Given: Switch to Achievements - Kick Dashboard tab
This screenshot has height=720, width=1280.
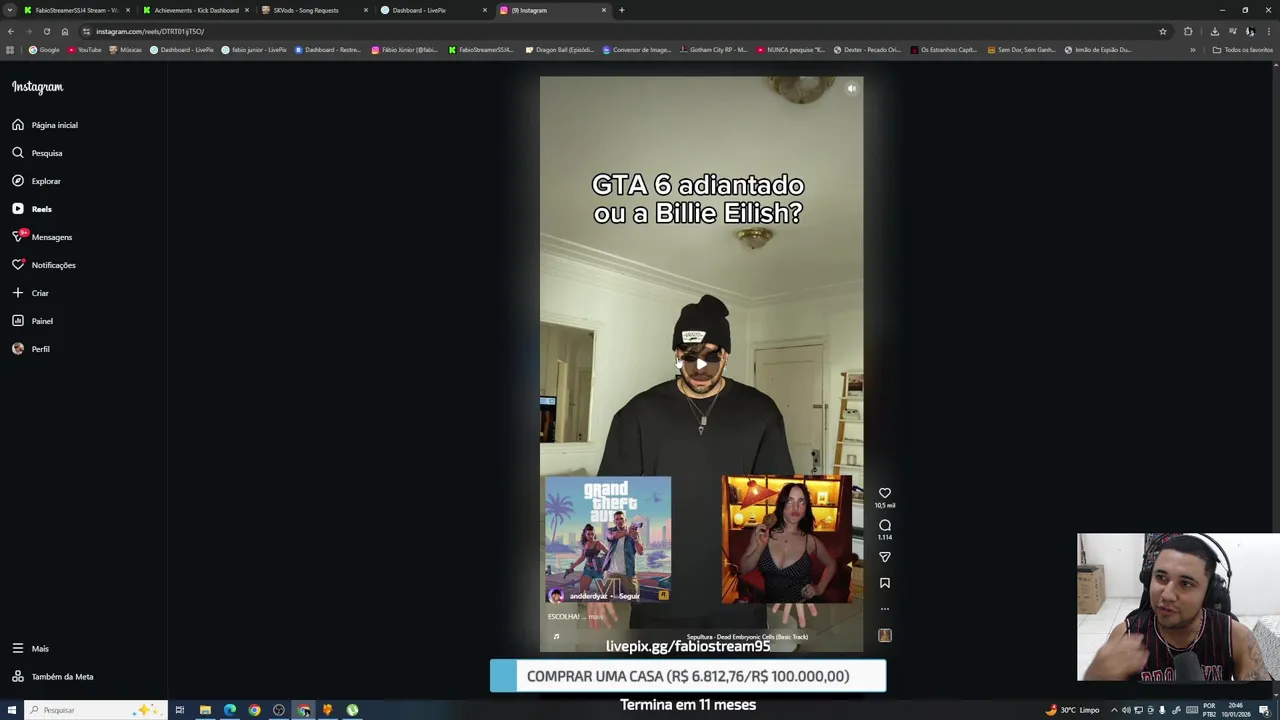Looking at the screenshot, I should (196, 10).
